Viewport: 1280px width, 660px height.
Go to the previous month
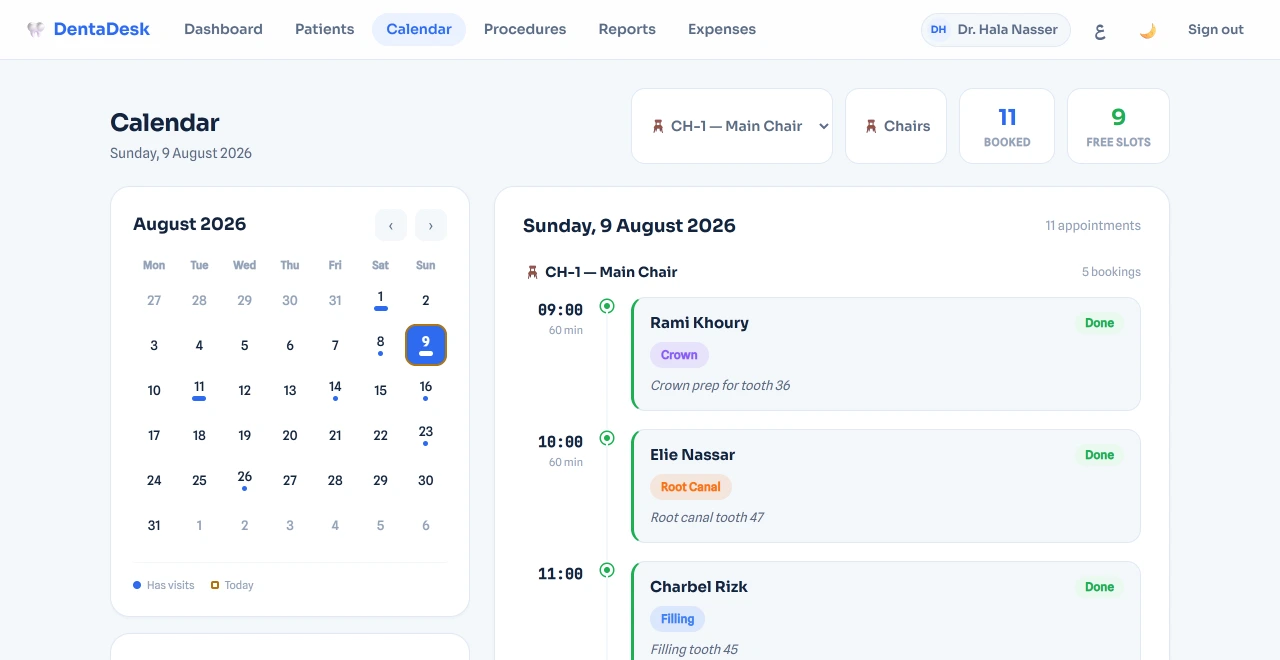[391, 225]
